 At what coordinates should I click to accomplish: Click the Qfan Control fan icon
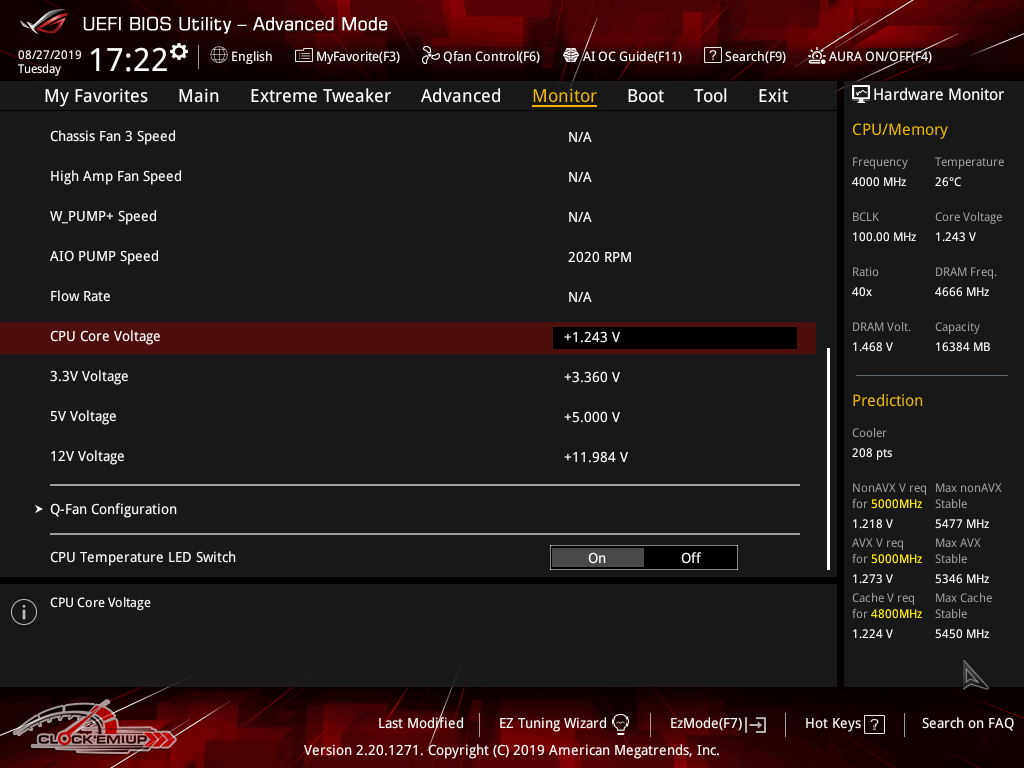pos(431,56)
